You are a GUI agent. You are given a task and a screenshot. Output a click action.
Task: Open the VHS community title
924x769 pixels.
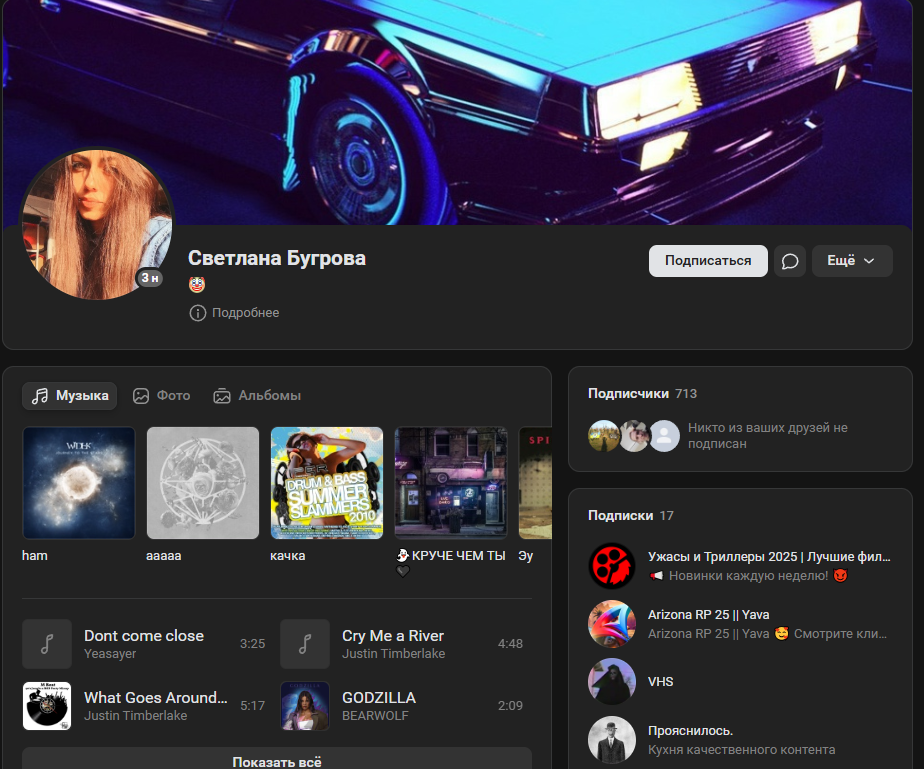pyautogui.click(x=661, y=682)
